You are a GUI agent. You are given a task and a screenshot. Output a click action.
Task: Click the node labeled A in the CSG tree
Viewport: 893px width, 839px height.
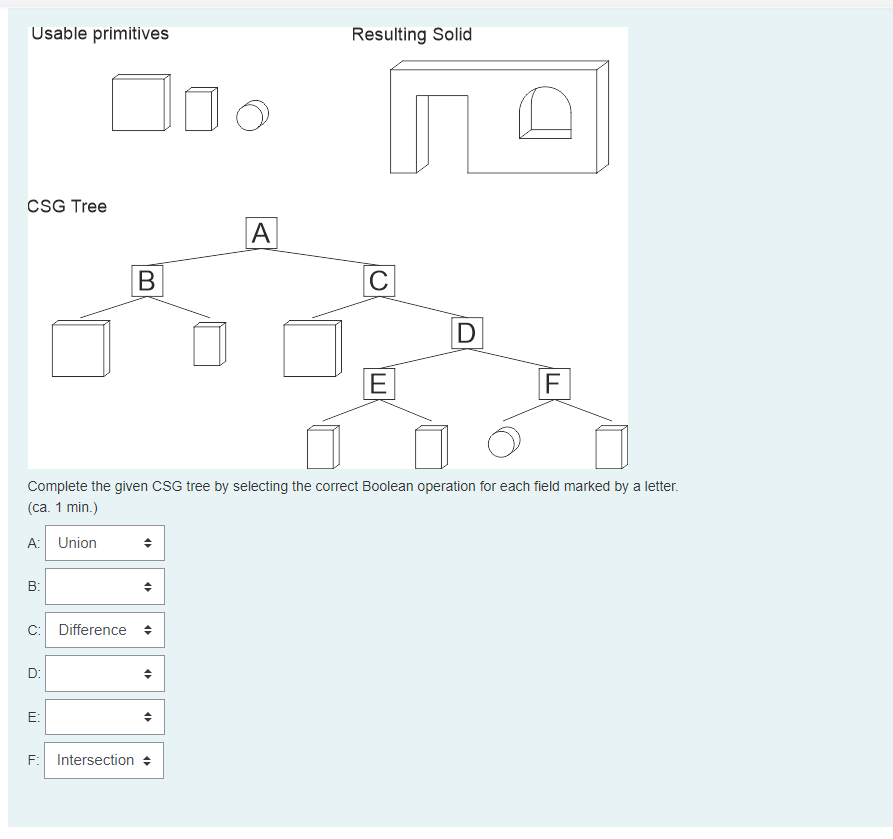coord(261,233)
